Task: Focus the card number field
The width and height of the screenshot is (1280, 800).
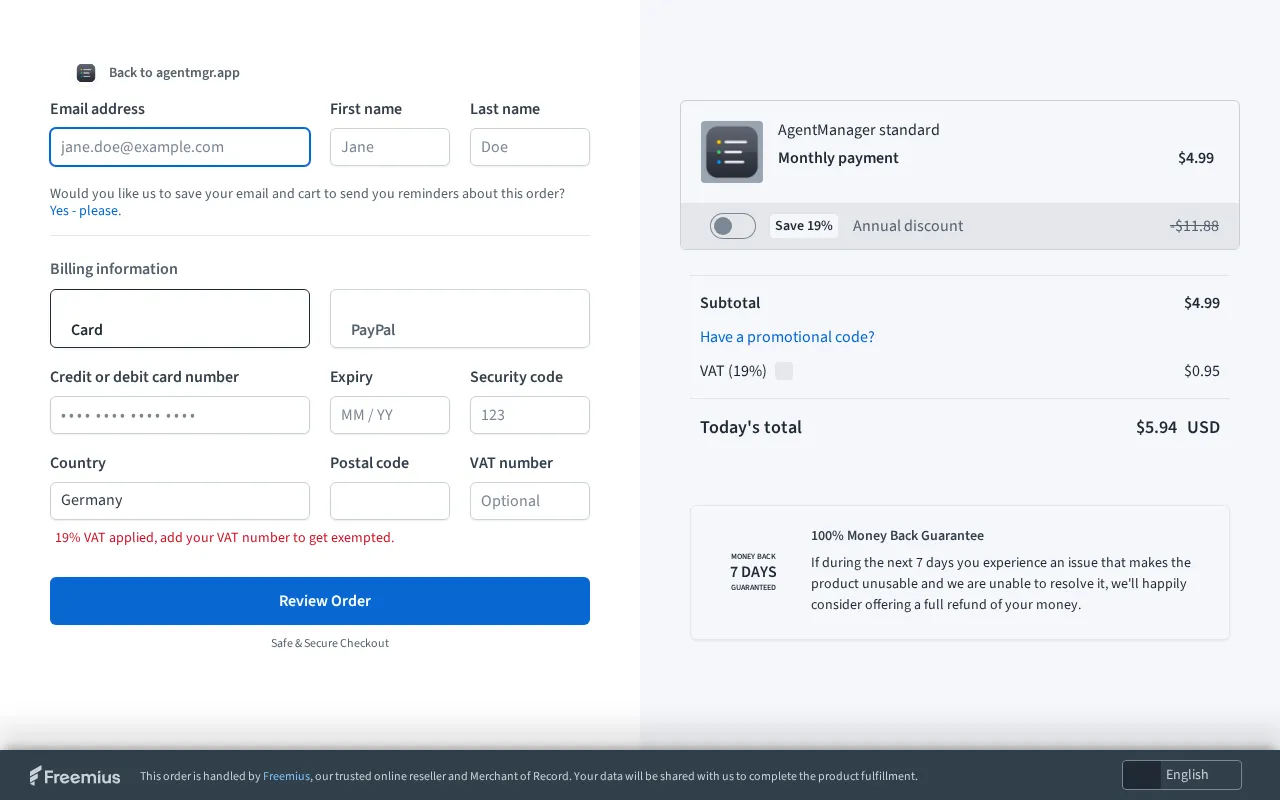Action: pyautogui.click(x=180, y=415)
